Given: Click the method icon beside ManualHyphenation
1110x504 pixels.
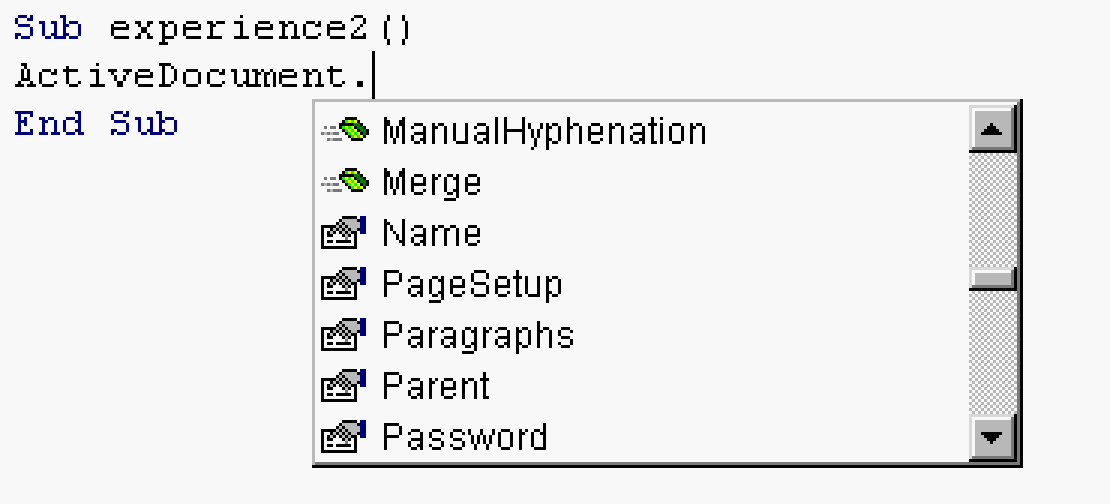Looking at the screenshot, I should [x=345, y=130].
